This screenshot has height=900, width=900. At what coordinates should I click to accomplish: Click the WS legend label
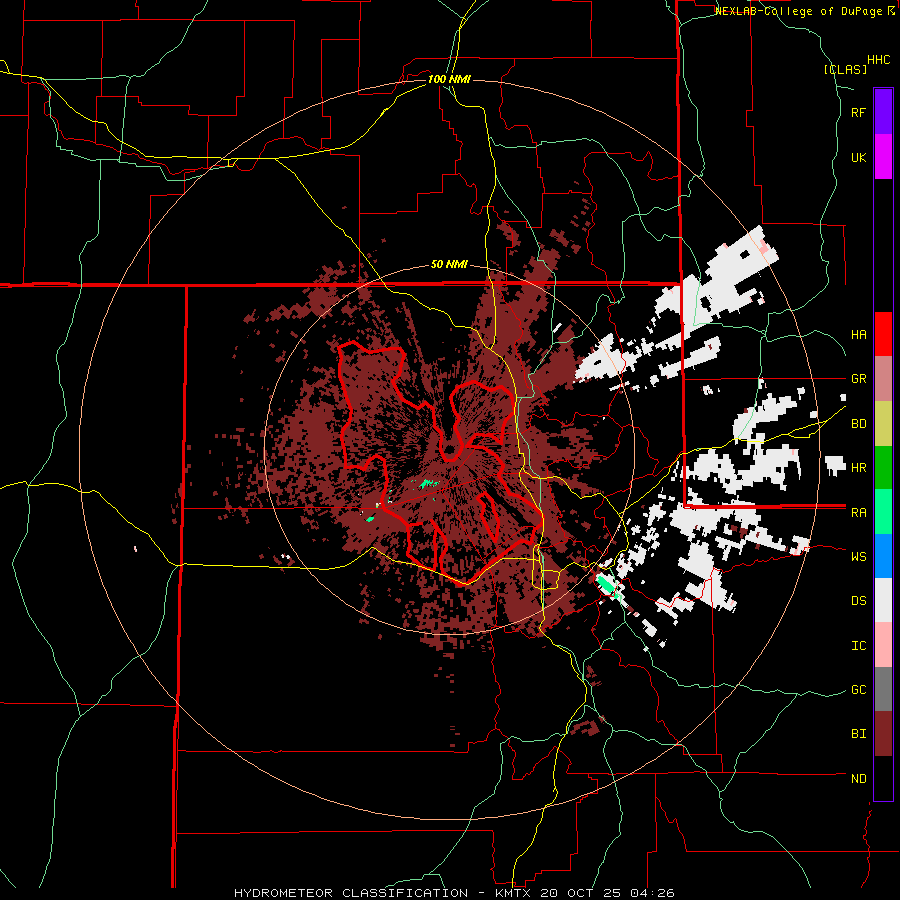[858, 557]
